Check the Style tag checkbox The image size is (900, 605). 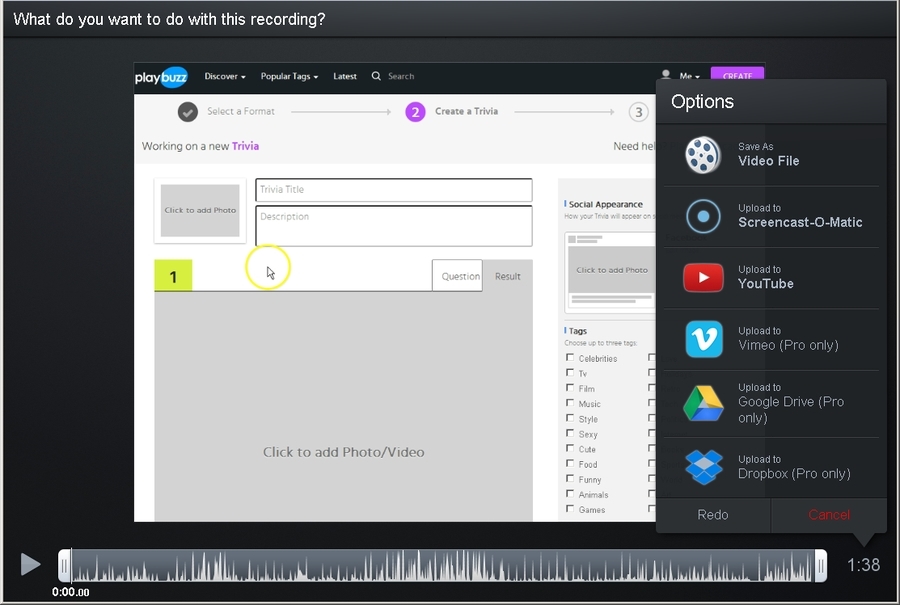point(570,418)
